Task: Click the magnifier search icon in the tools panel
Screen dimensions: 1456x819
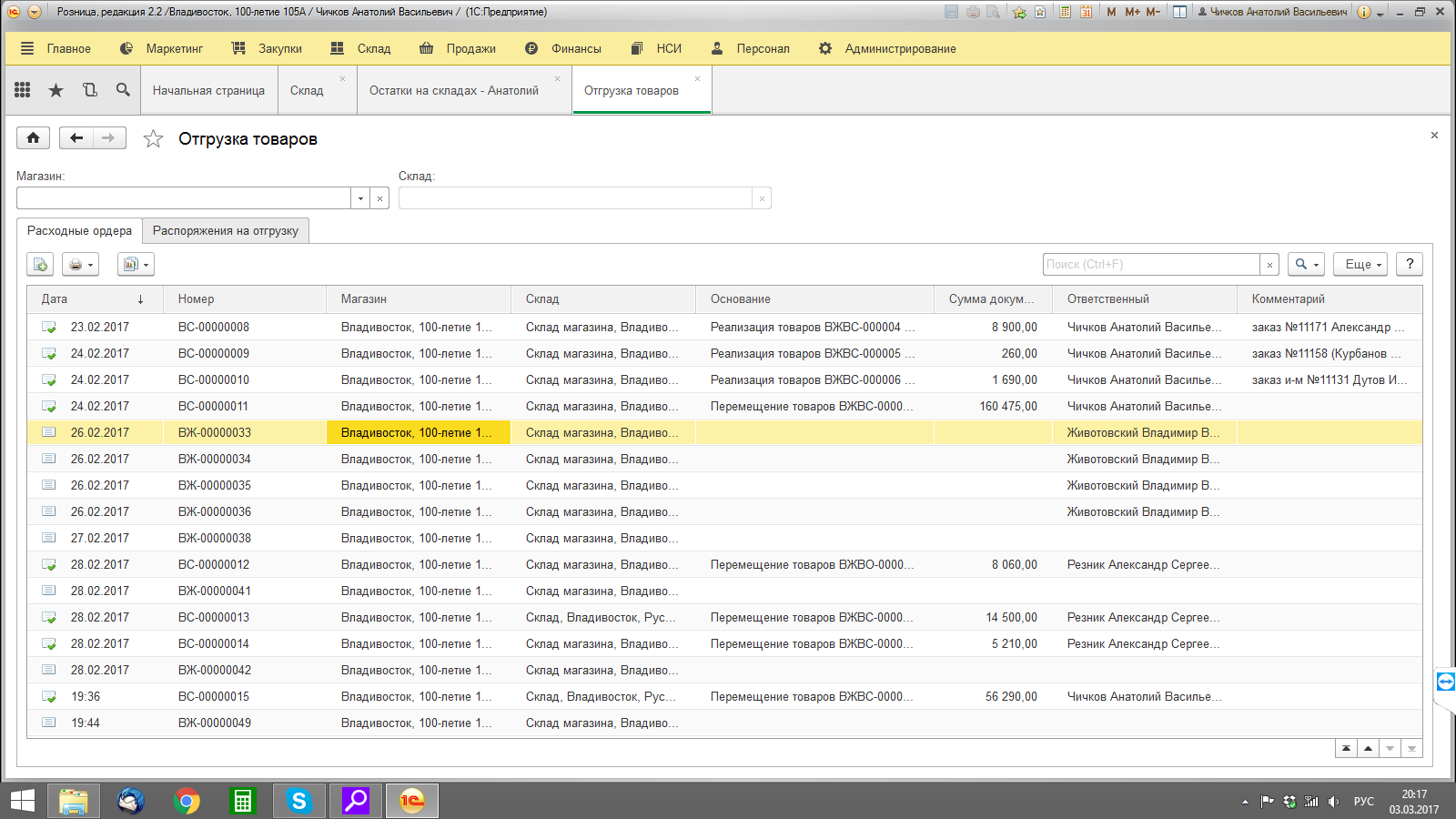Action: (123, 90)
